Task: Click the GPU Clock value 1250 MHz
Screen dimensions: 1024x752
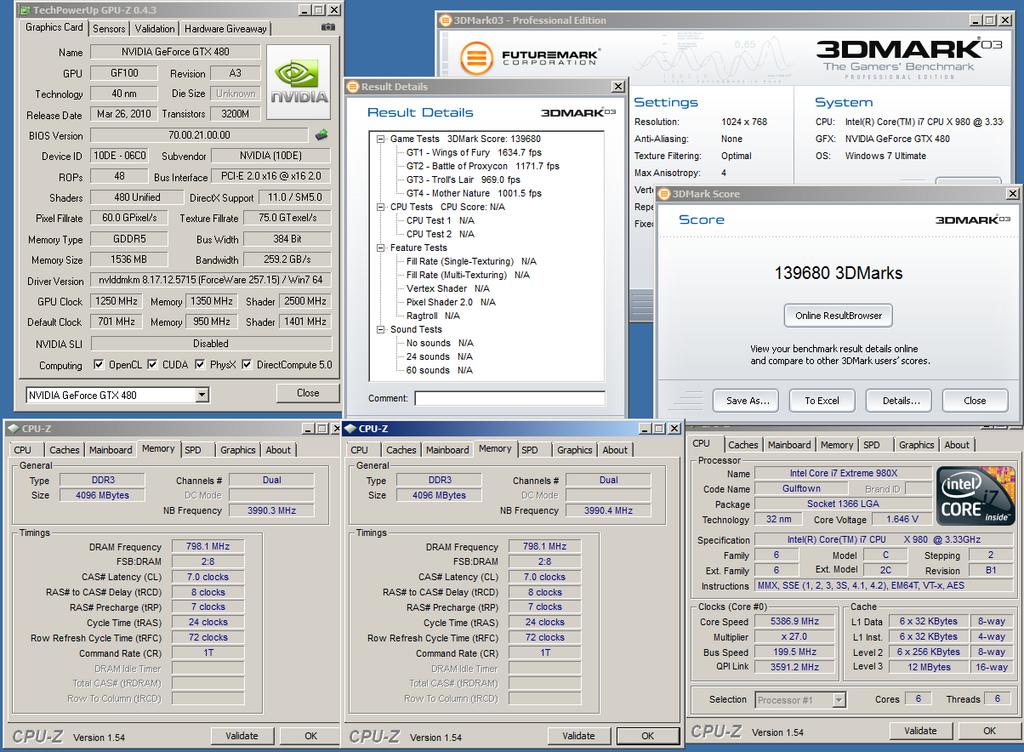Action: (x=116, y=301)
